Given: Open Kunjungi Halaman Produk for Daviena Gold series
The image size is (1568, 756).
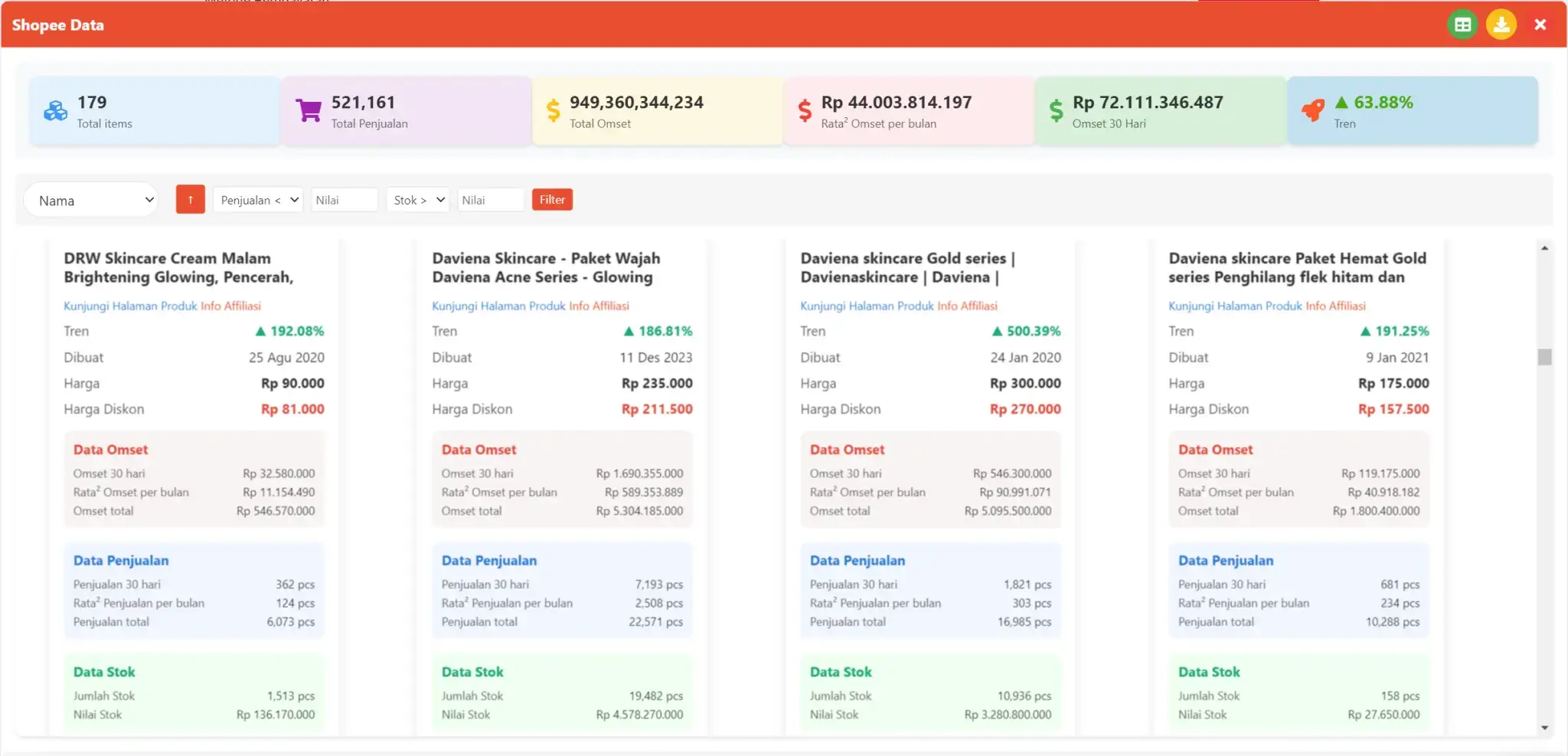Looking at the screenshot, I should [x=867, y=306].
